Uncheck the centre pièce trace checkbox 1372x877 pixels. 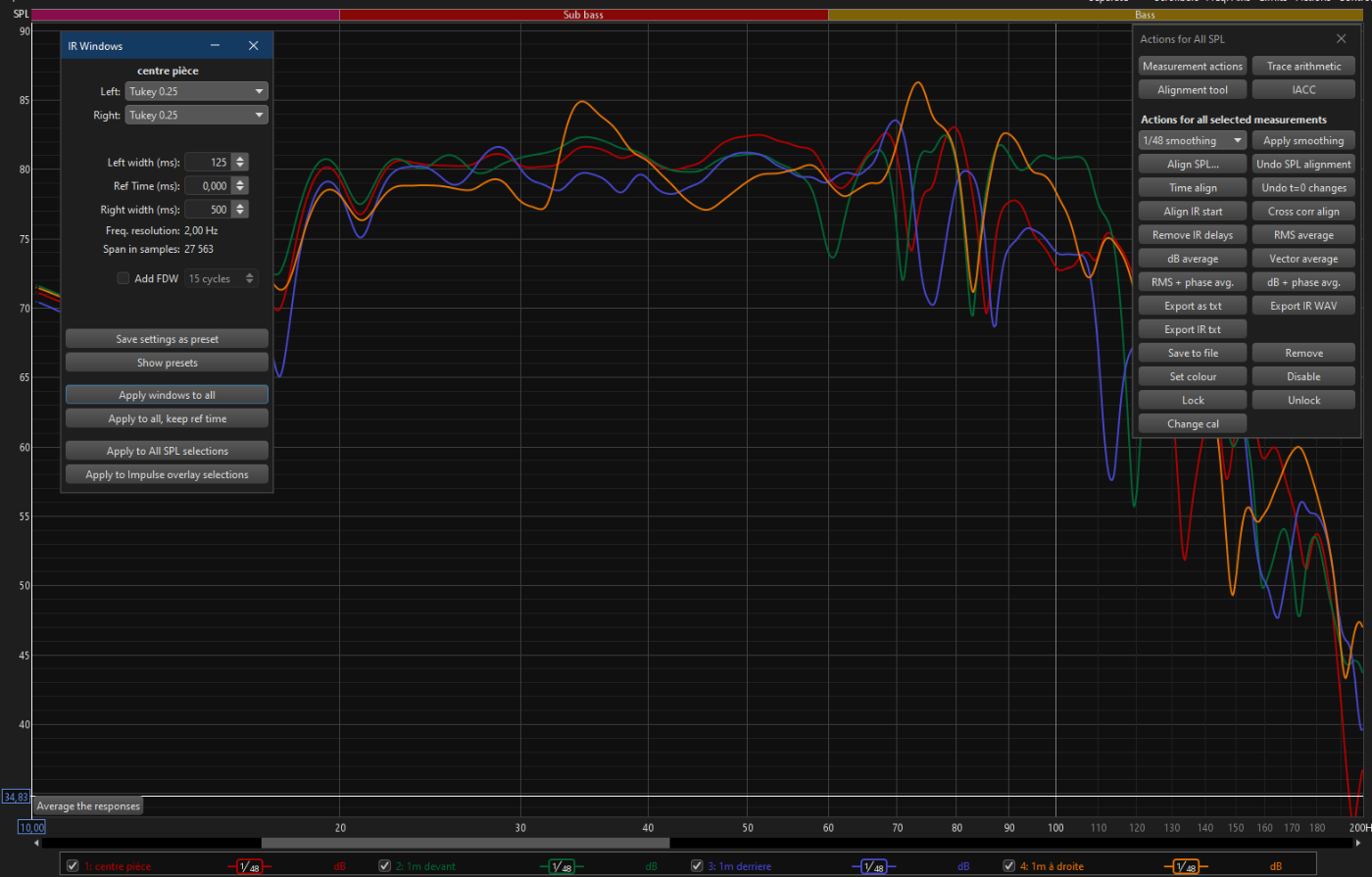[73, 866]
